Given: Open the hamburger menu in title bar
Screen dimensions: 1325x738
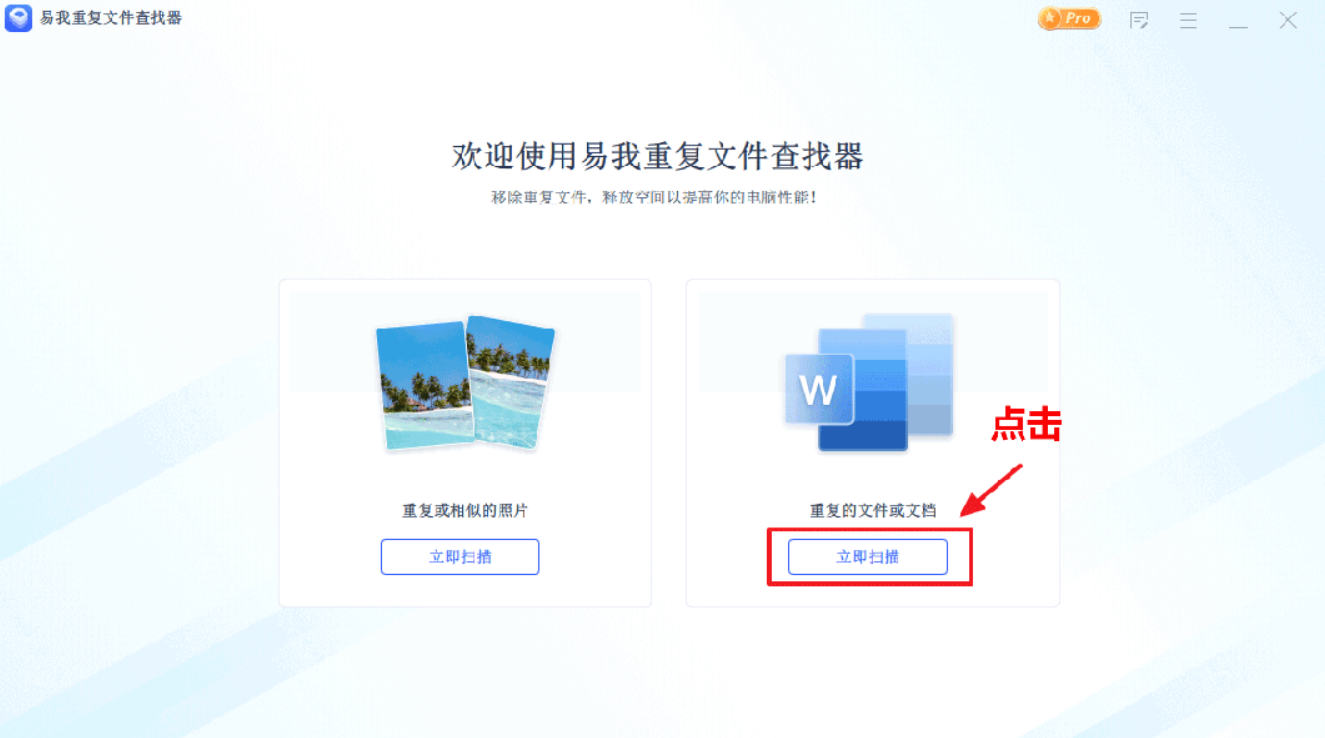Looking at the screenshot, I should [1188, 20].
